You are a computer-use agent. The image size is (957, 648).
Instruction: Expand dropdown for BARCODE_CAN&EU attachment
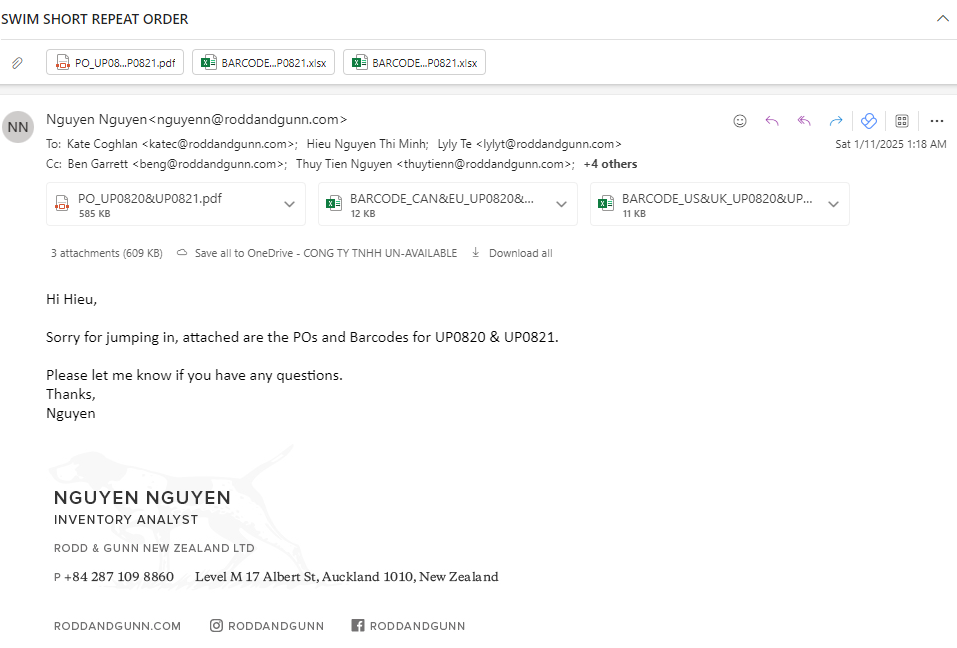pos(562,204)
